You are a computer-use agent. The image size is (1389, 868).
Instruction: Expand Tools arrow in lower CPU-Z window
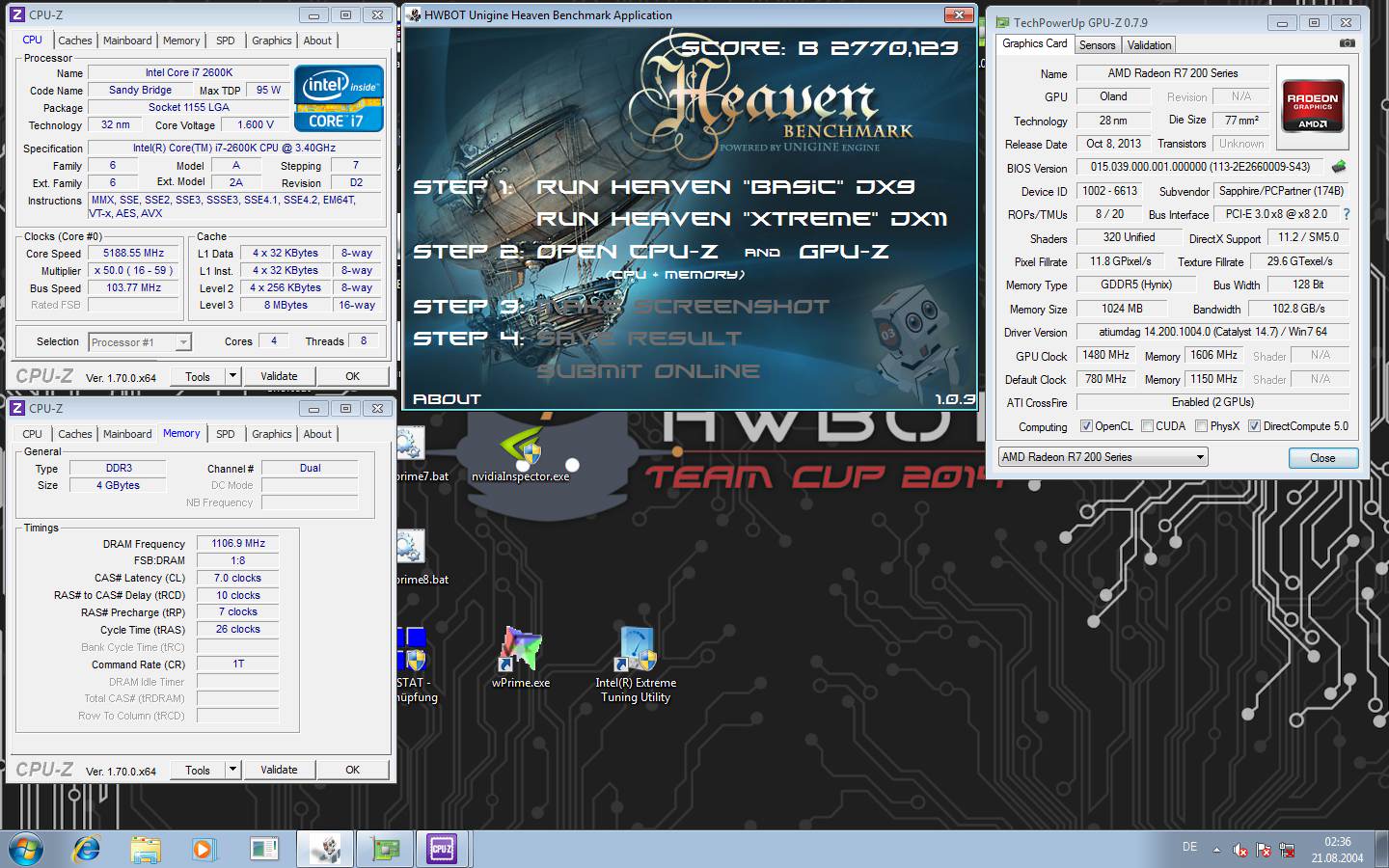[232, 770]
